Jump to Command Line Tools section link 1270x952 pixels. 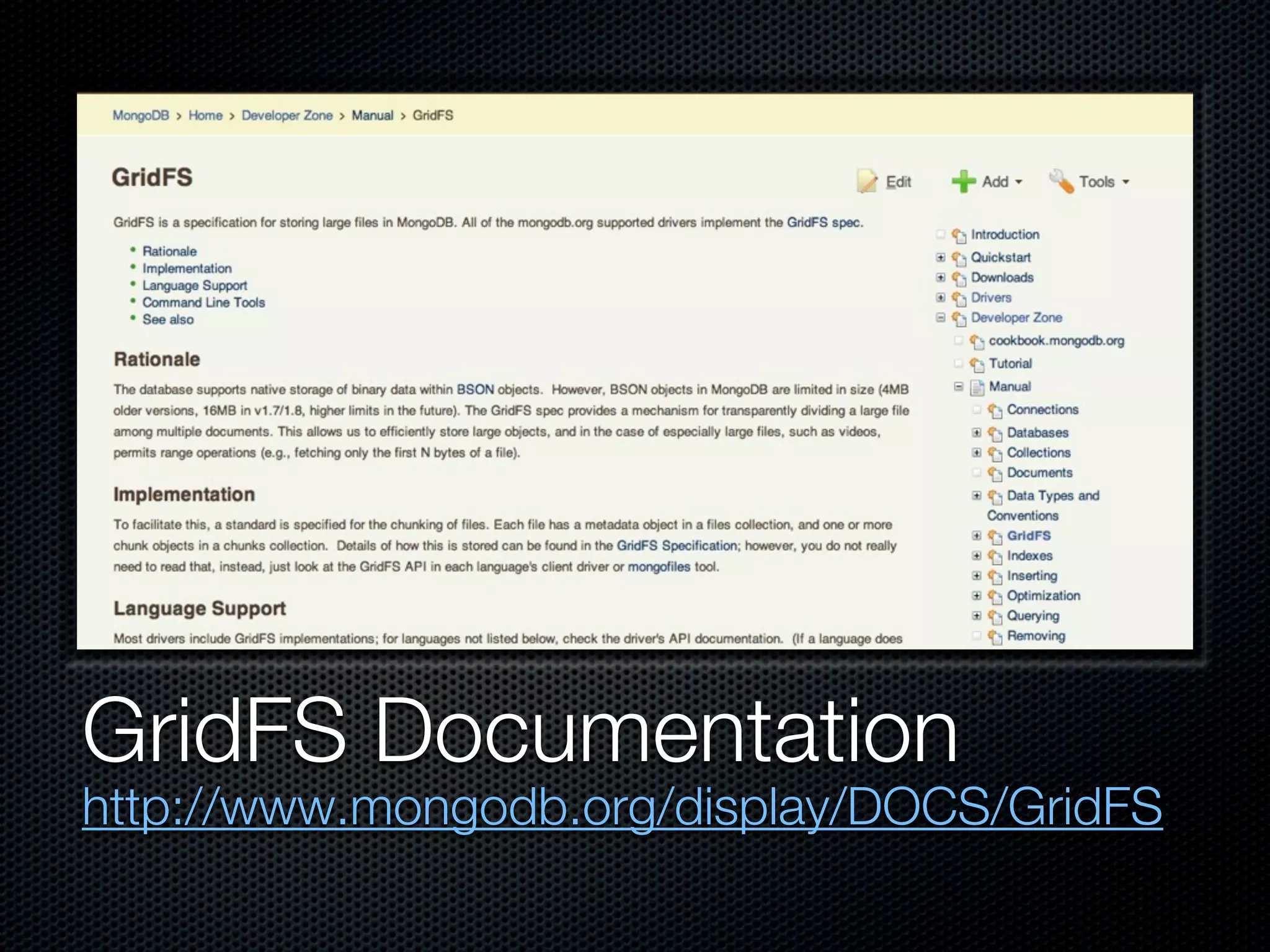tap(204, 302)
